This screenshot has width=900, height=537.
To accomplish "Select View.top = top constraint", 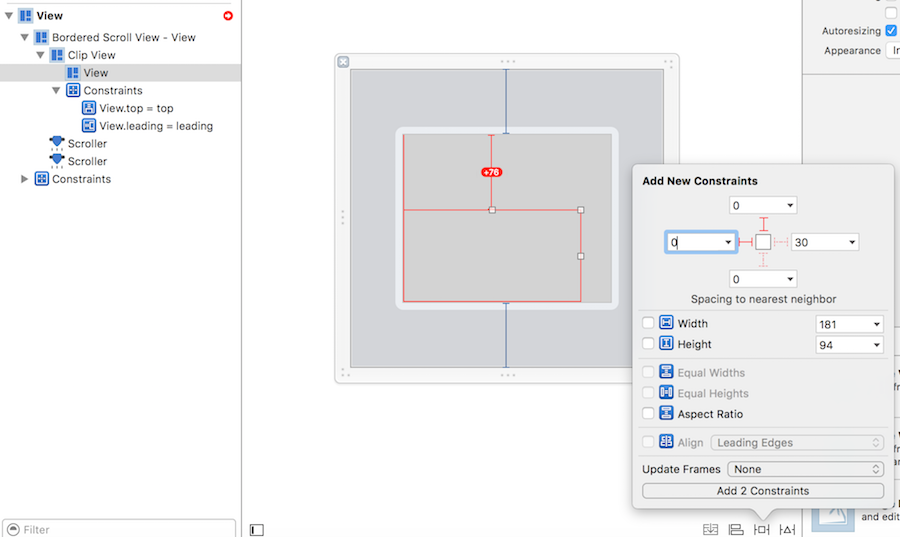I will coord(136,108).
